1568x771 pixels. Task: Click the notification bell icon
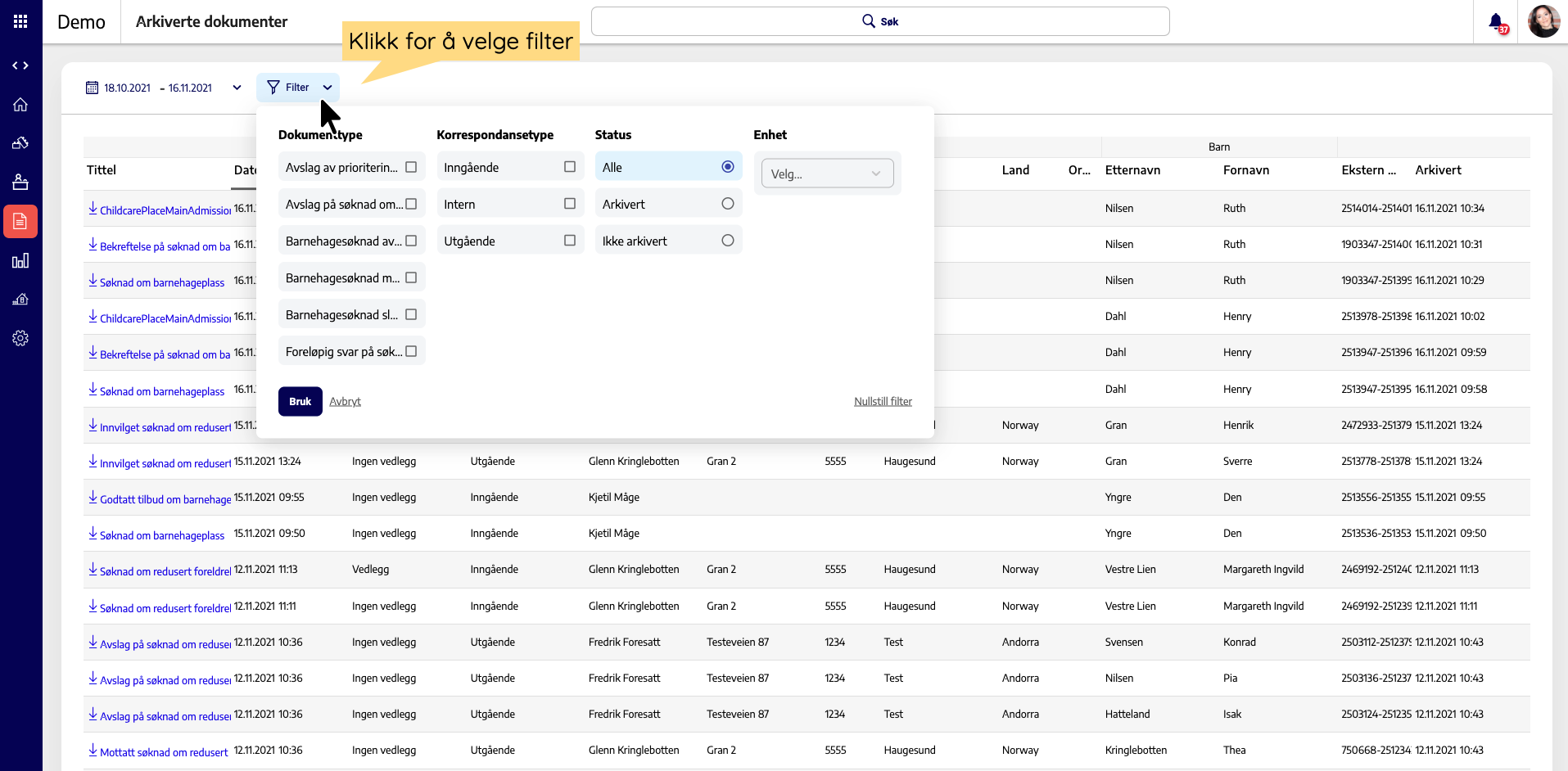1496,22
